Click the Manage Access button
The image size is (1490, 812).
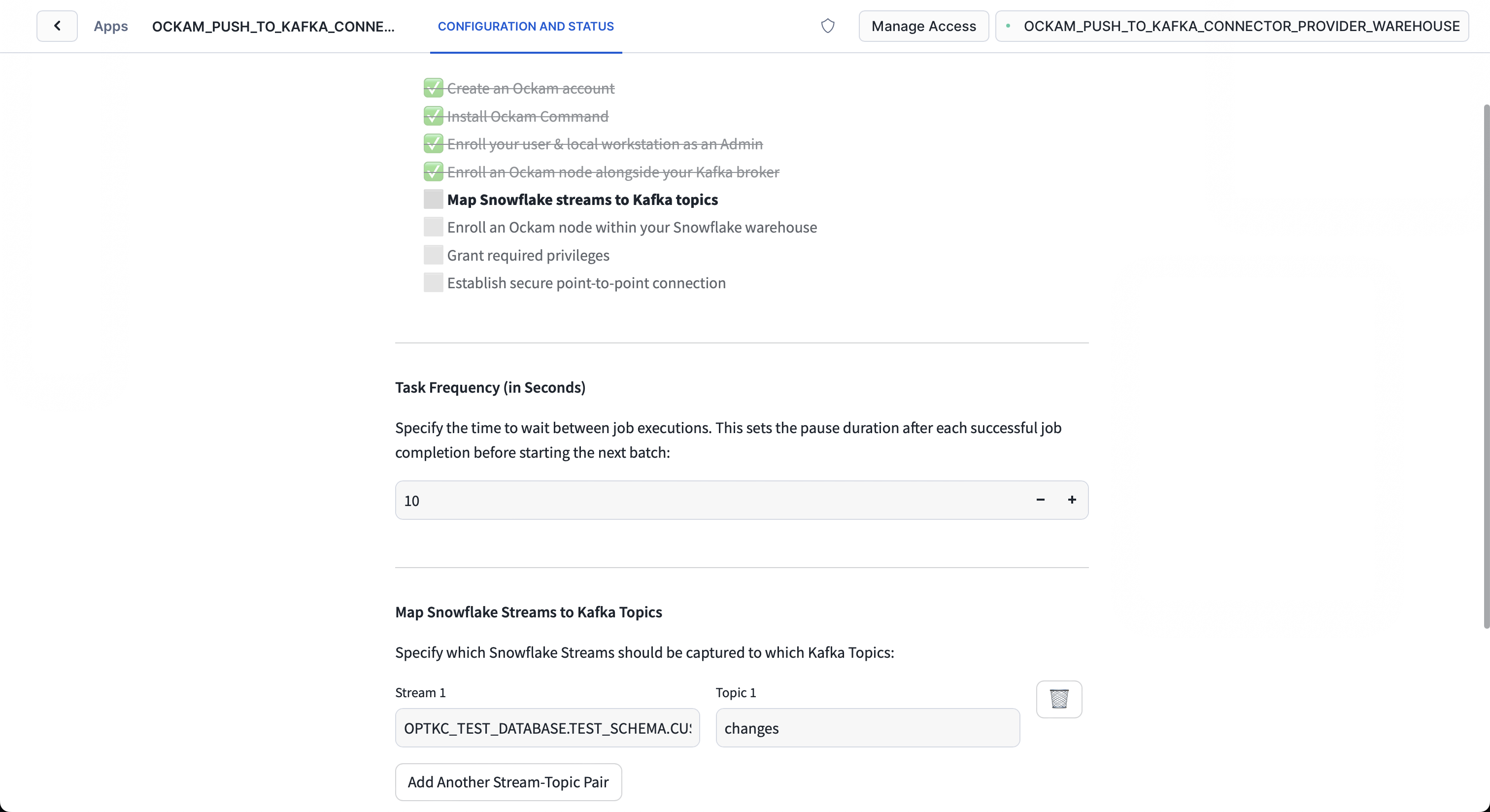923,26
